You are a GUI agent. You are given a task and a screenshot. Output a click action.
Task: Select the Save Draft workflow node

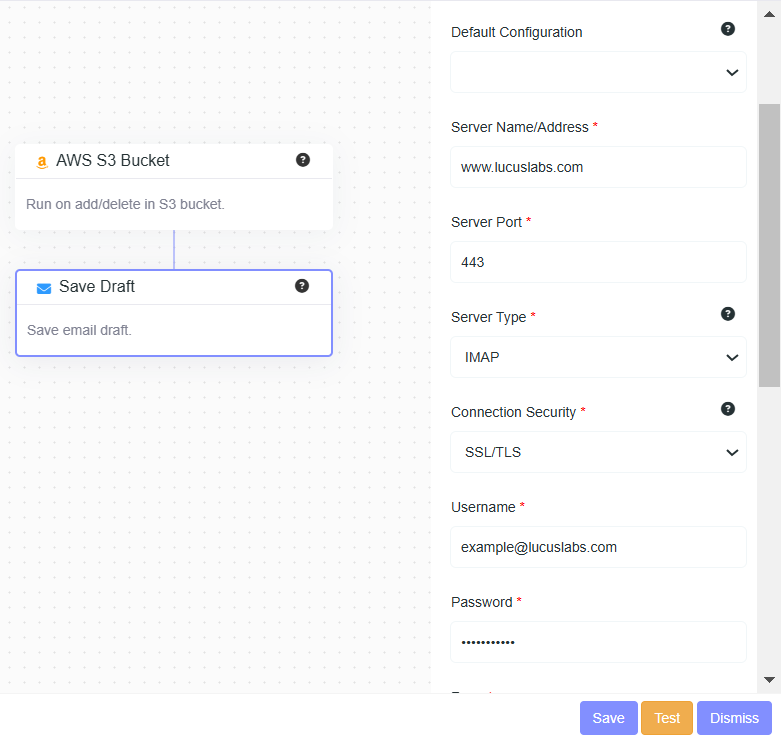tap(174, 330)
